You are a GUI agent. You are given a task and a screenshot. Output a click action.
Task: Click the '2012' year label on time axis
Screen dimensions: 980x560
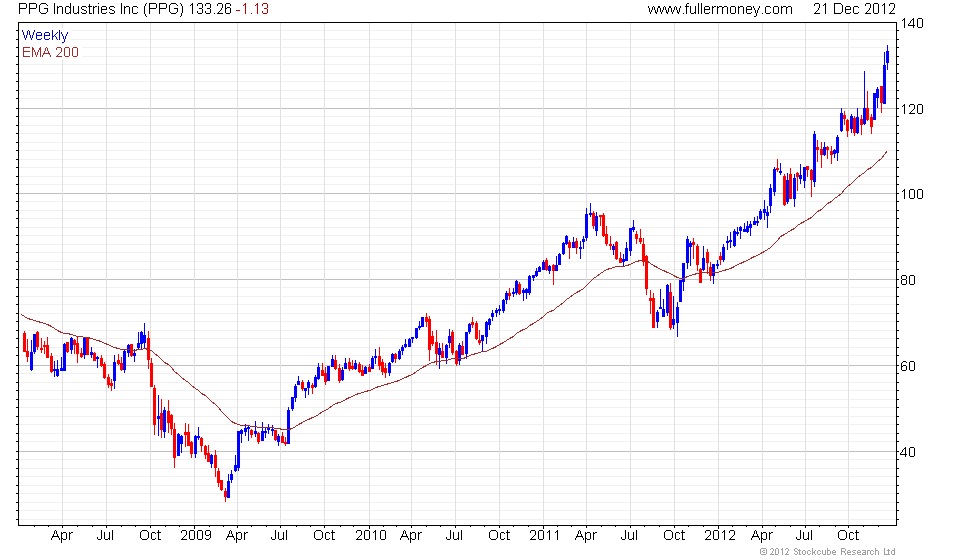[x=720, y=536]
